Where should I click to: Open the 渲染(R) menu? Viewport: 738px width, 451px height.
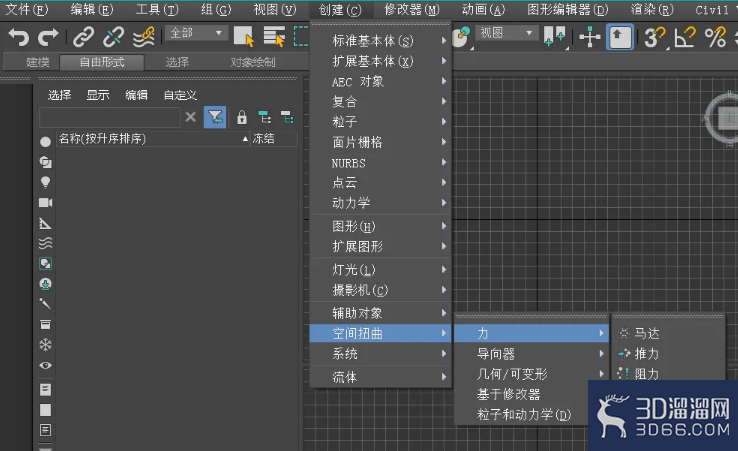coord(652,9)
